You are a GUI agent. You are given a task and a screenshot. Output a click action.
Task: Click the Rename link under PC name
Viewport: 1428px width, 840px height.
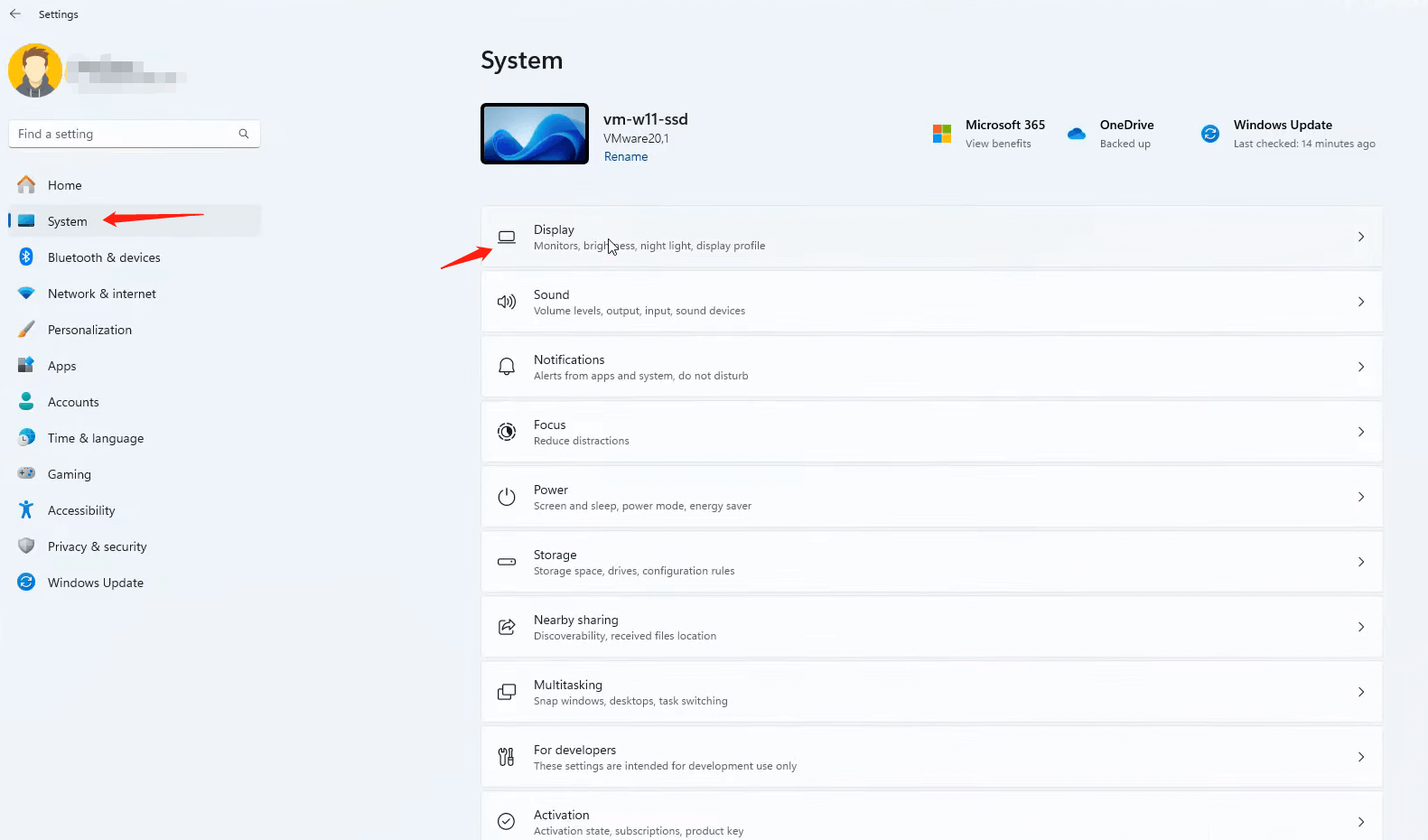tap(626, 156)
